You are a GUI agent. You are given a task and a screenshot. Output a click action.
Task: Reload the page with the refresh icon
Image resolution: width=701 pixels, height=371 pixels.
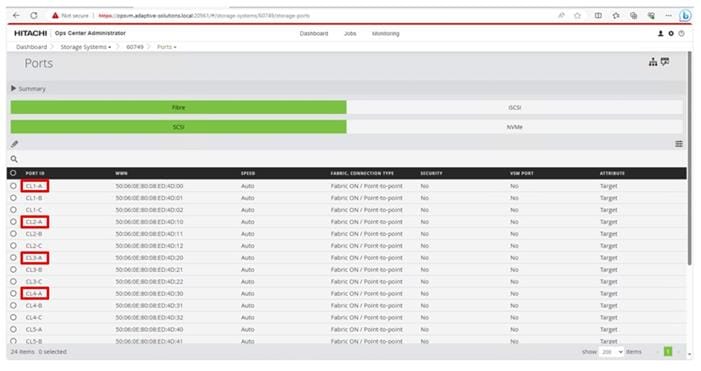34,15
